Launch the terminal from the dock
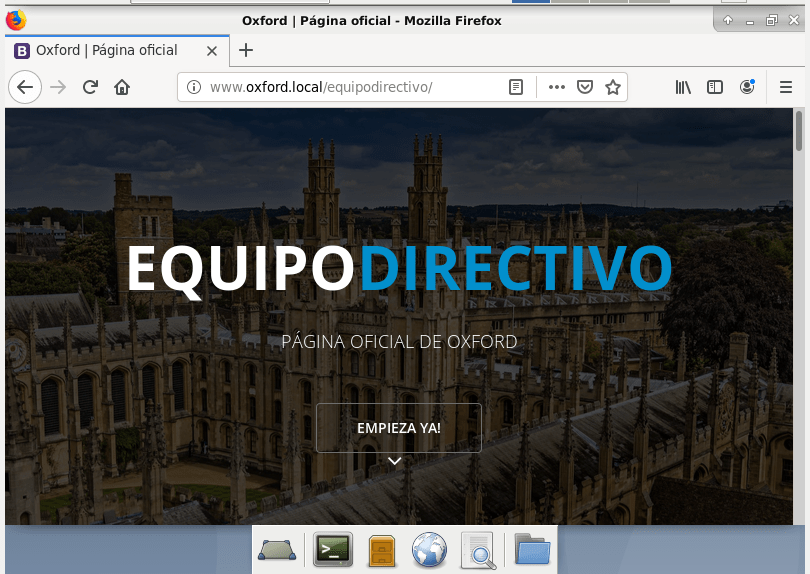Screen dimensions: 810x574 click(333, 549)
